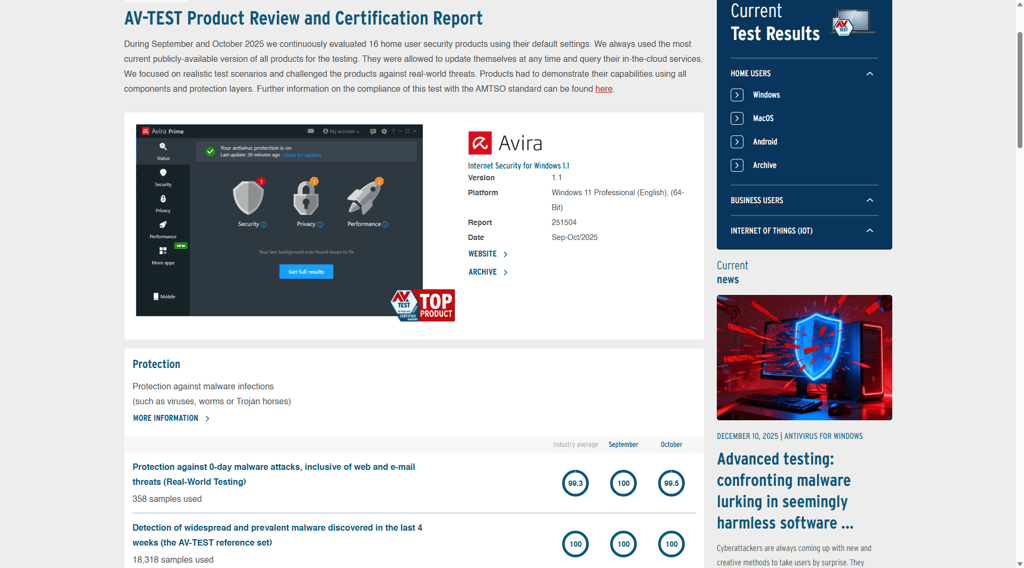
Task: Click the October column header
Action: point(671,445)
